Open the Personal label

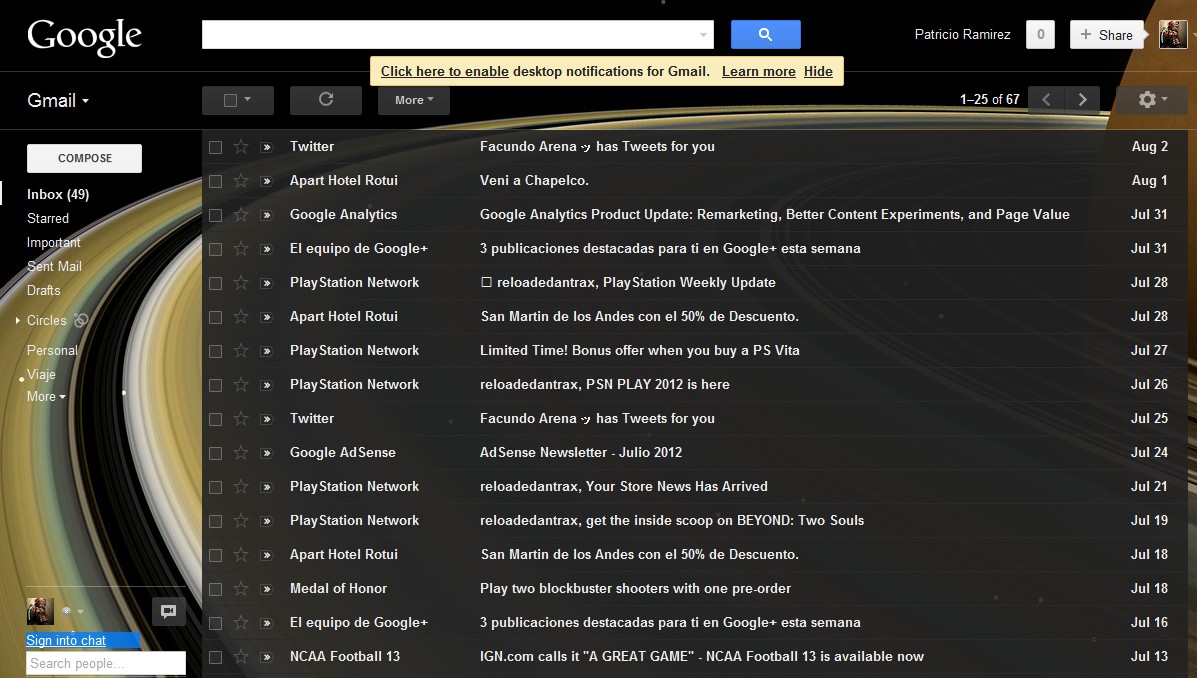tap(52, 350)
